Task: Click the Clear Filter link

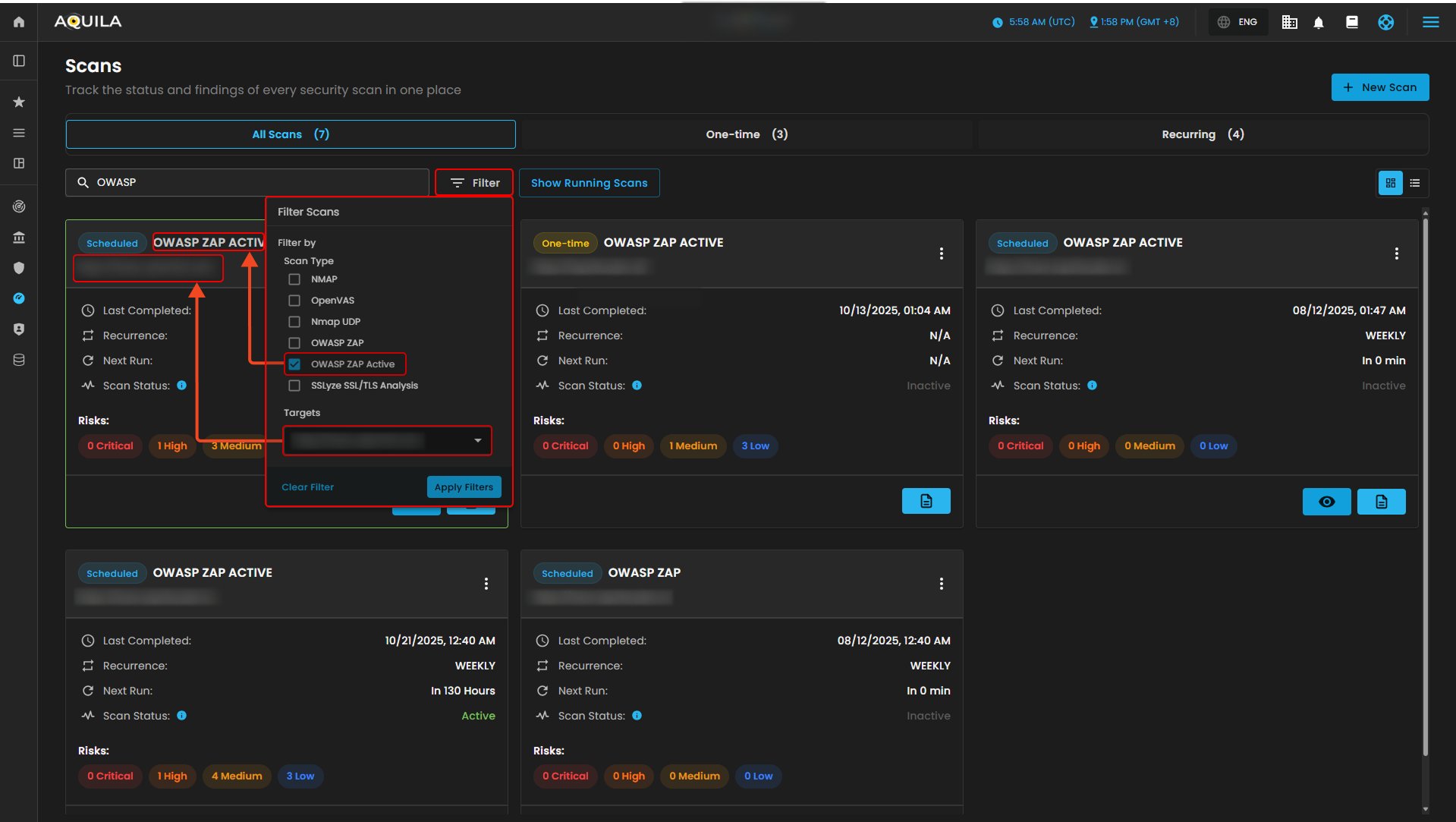Action: pos(307,487)
